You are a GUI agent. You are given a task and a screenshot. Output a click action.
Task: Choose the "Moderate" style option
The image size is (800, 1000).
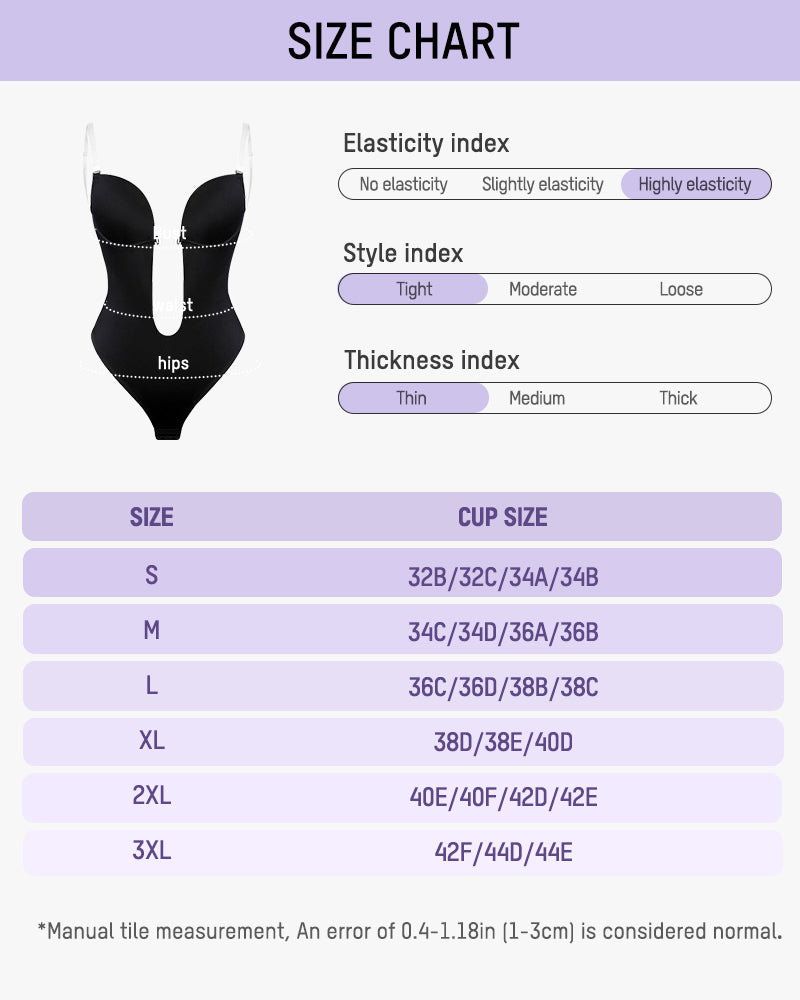543,289
